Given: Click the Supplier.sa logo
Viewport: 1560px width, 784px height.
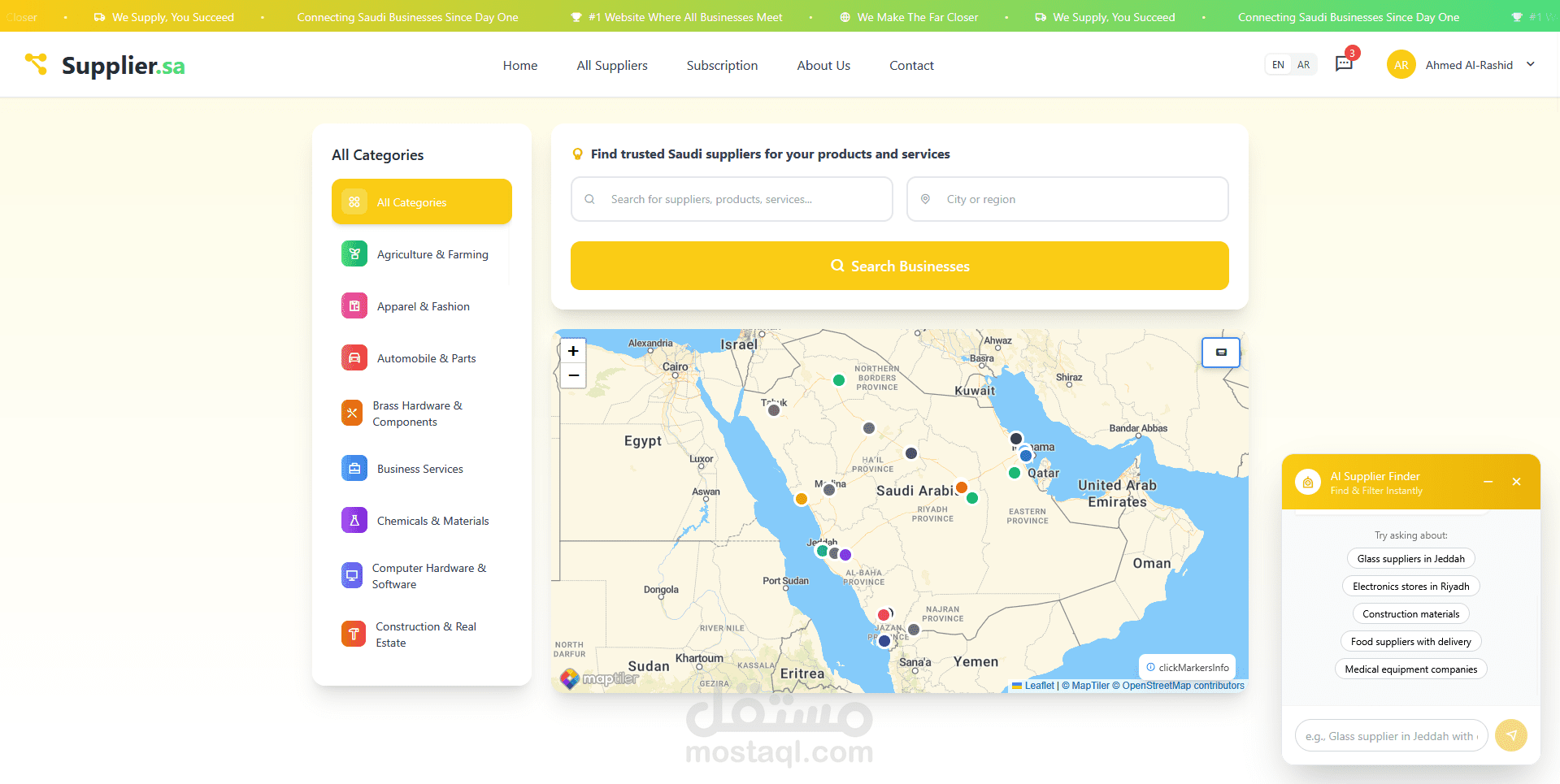Looking at the screenshot, I should (x=105, y=65).
